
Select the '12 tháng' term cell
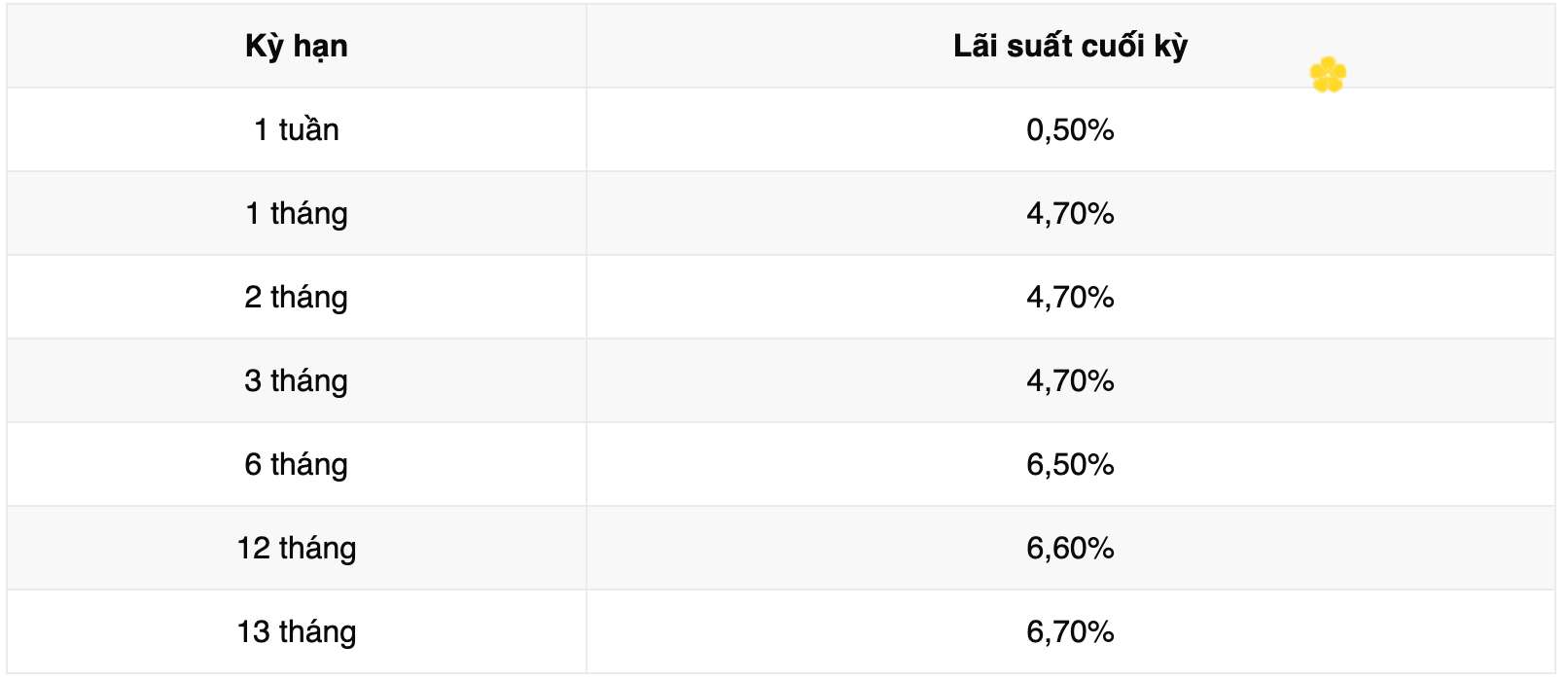297,549
